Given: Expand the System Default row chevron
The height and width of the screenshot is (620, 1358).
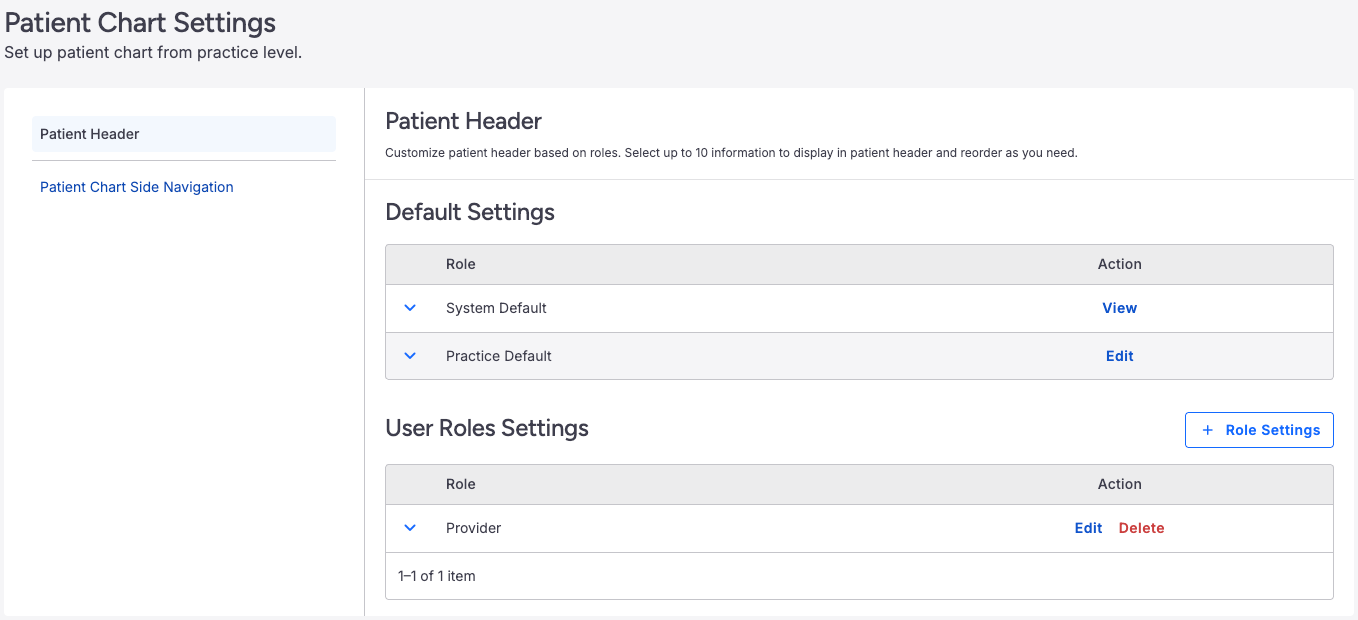Looking at the screenshot, I should [410, 308].
